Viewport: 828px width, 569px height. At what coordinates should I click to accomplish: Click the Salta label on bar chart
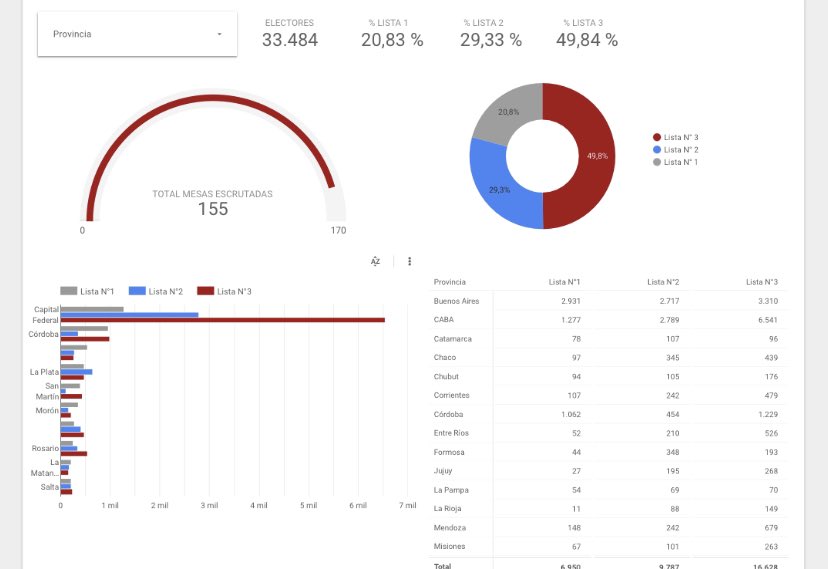(50, 487)
